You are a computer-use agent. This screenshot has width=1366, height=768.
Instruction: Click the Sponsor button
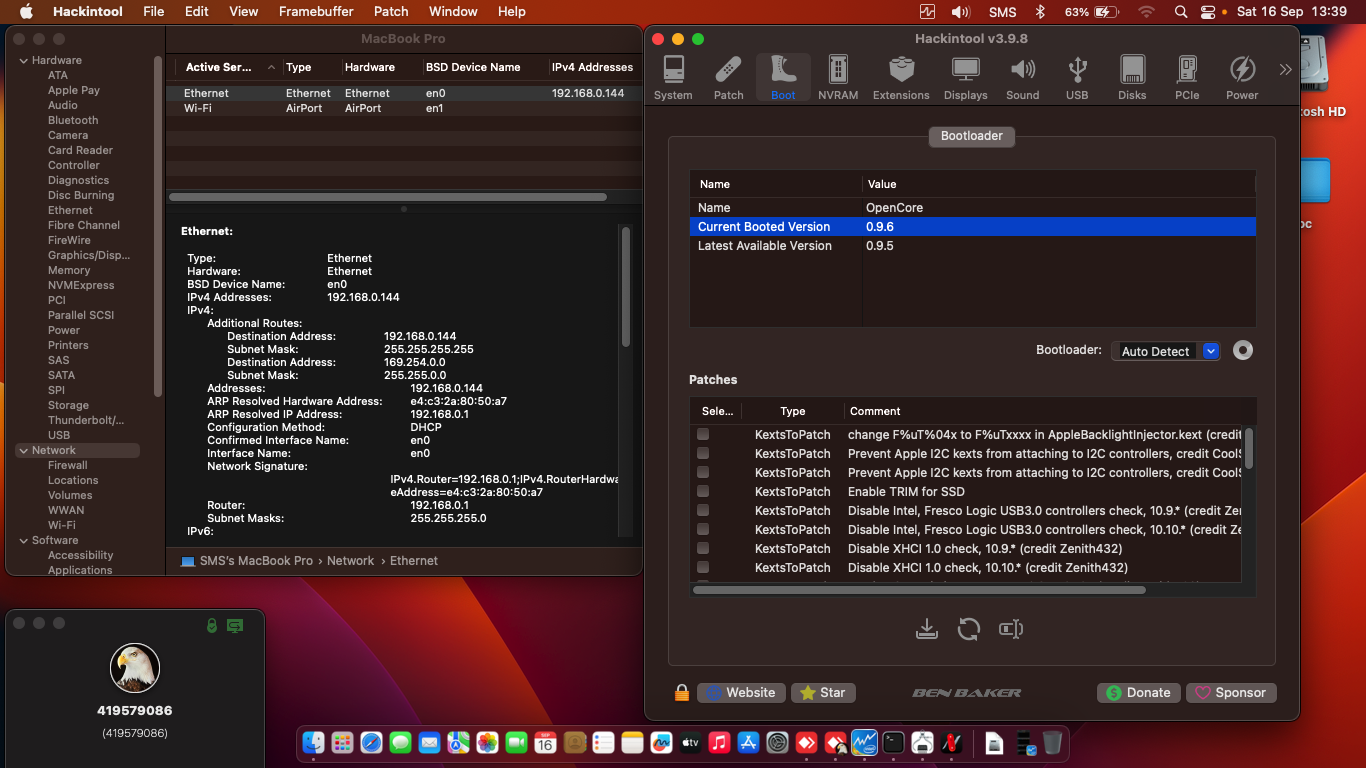[1231, 692]
